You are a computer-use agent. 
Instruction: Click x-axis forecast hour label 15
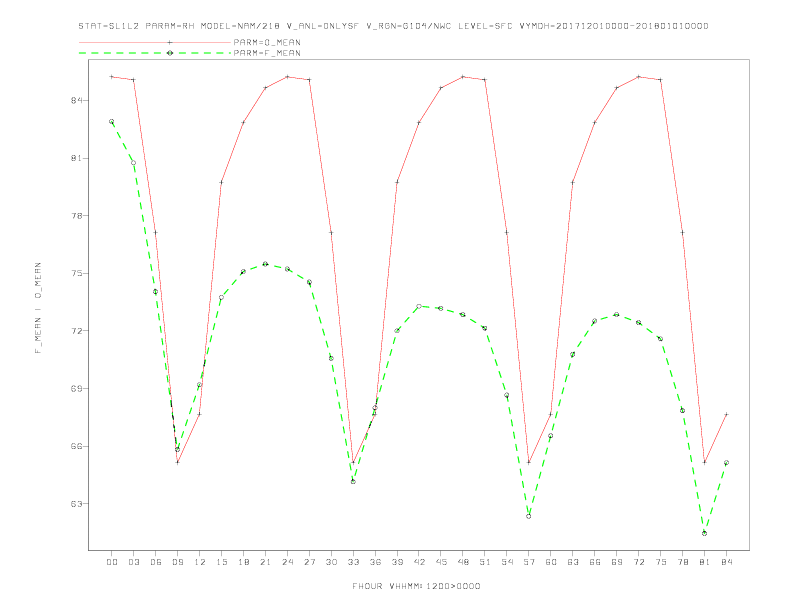tap(221, 562)
